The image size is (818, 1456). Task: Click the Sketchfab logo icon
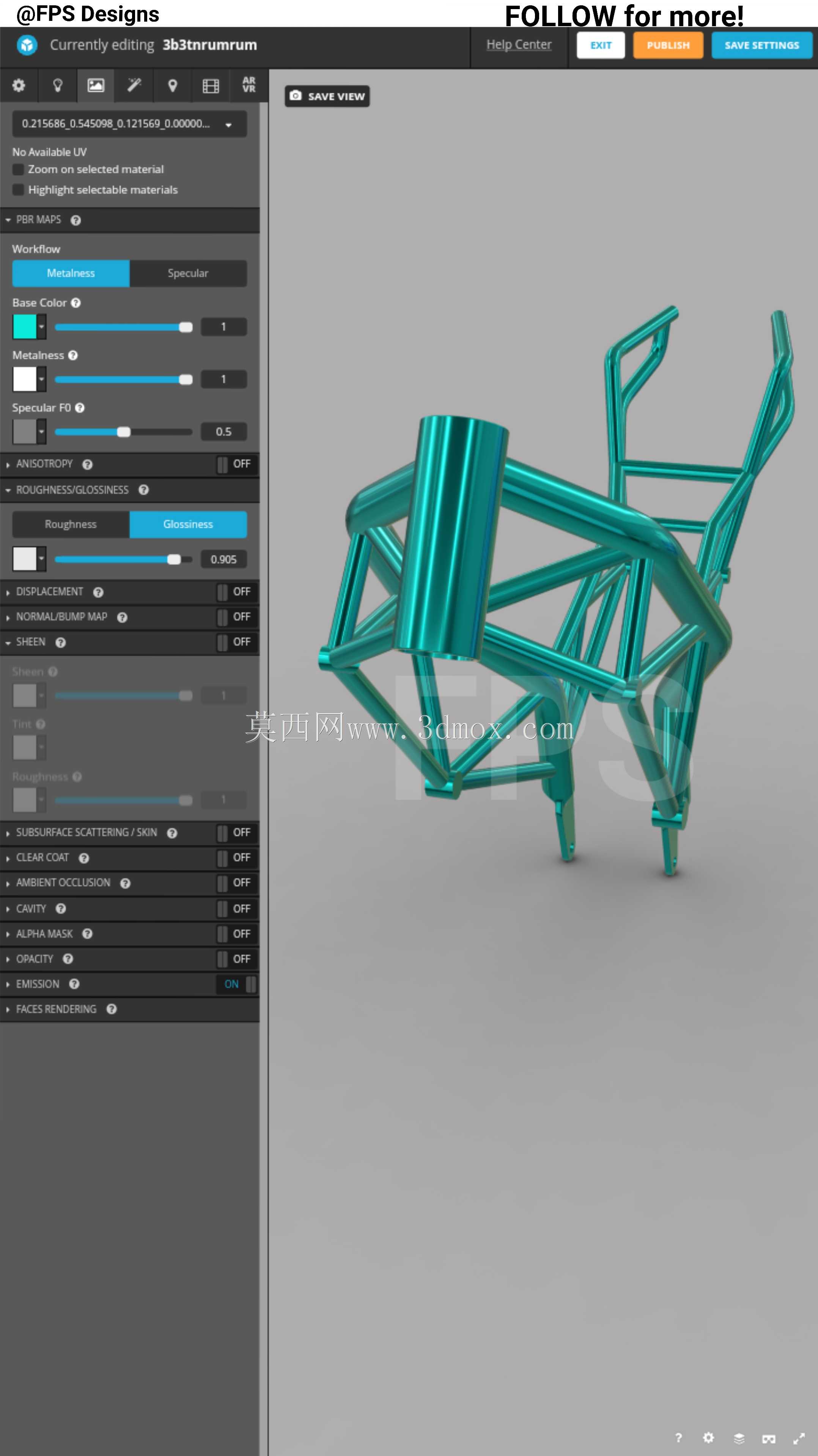[27, 45]
